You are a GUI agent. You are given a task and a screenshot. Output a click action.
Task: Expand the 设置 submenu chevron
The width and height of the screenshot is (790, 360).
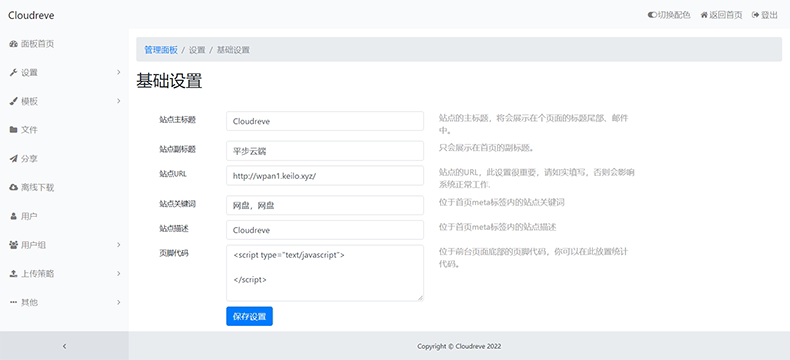click(119, 73)
